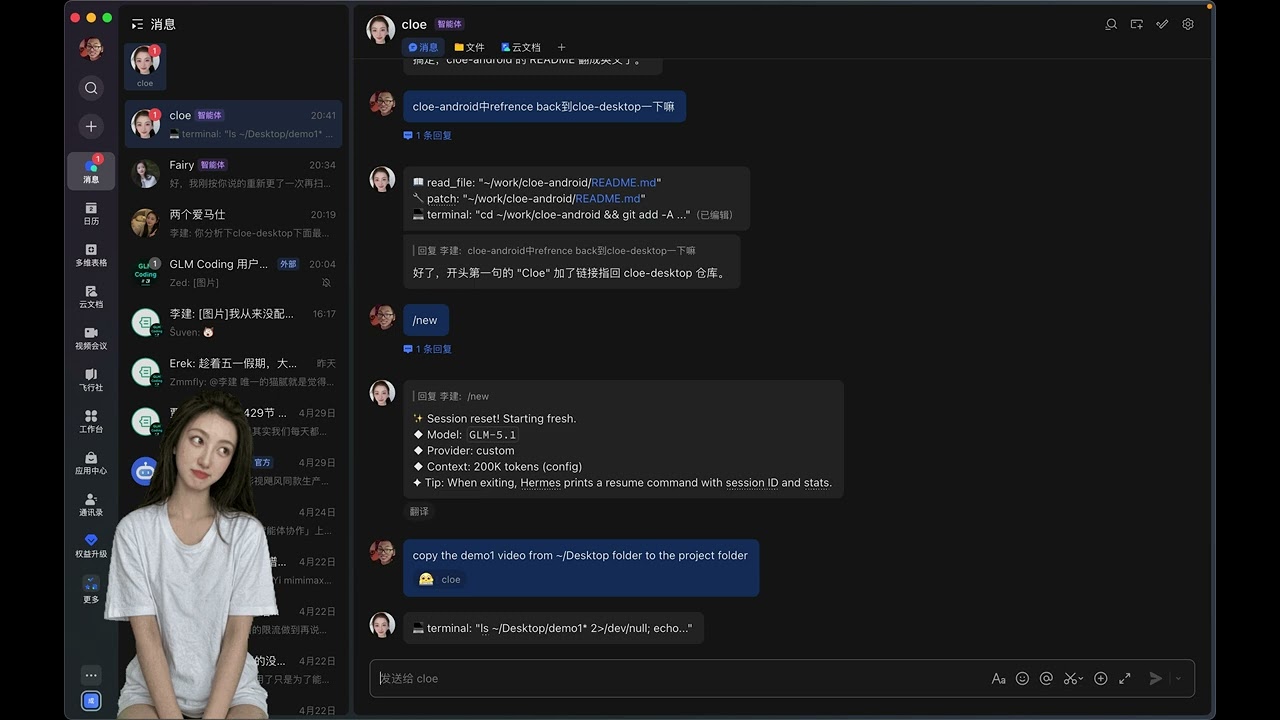
Task: Click the cloe reaction chip on demo1 message
Action: click(440, 579)
